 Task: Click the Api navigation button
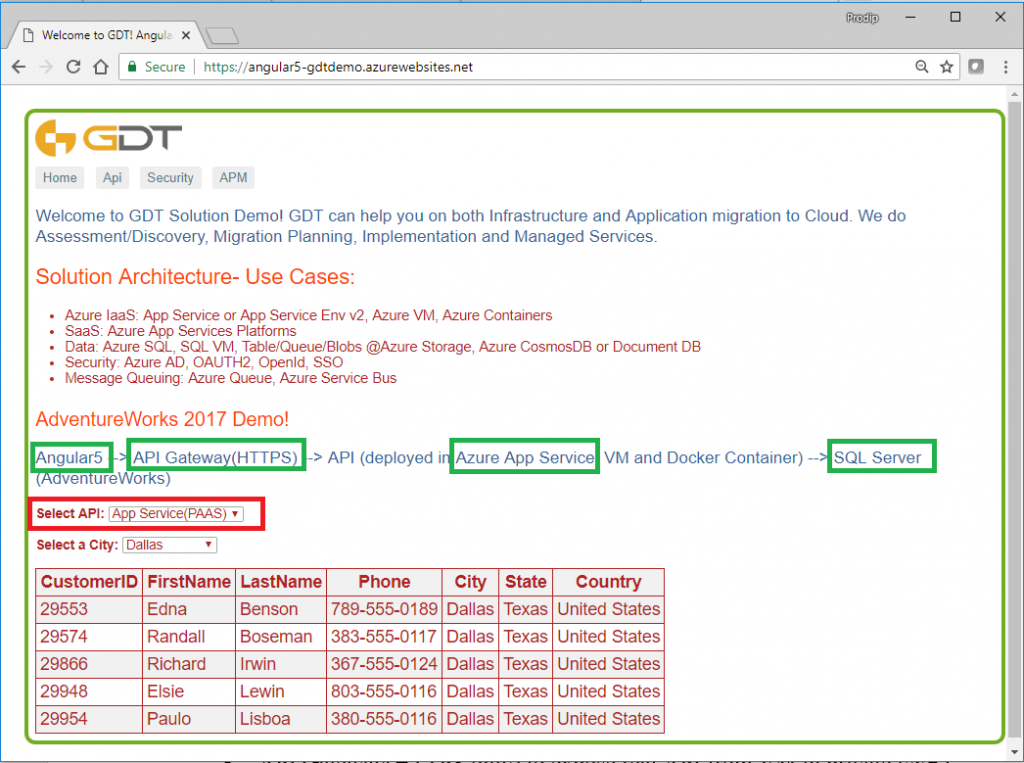112,177
